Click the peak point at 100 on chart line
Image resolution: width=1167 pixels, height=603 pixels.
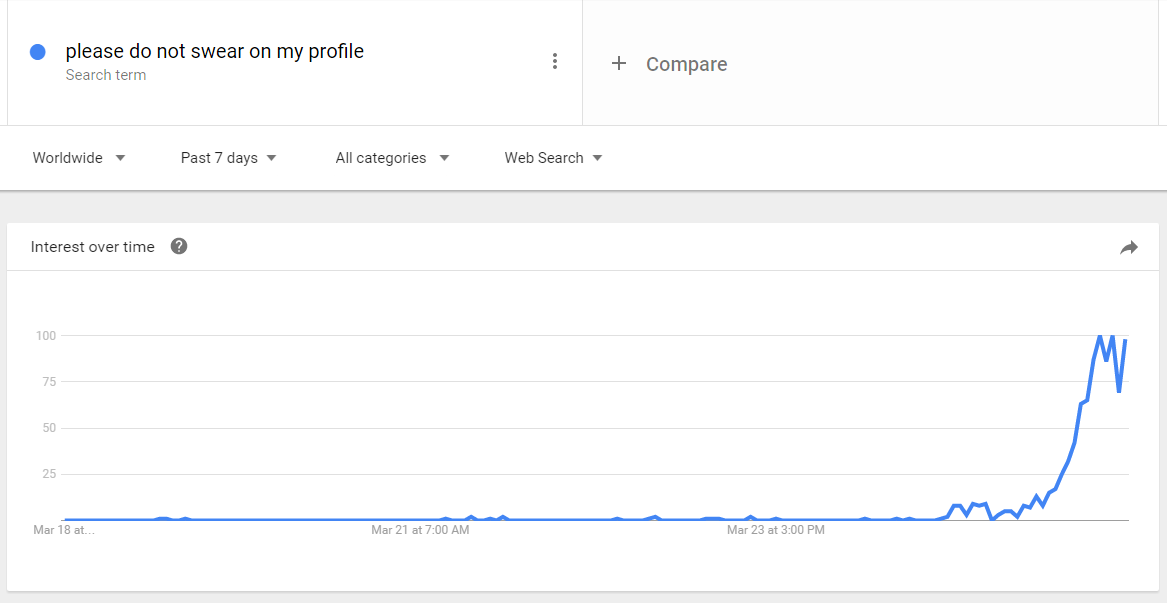[x=1100, y=336]
